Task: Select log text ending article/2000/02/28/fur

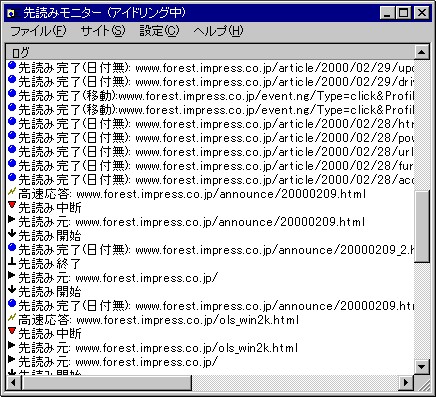Action: click(x=216, y=166)
